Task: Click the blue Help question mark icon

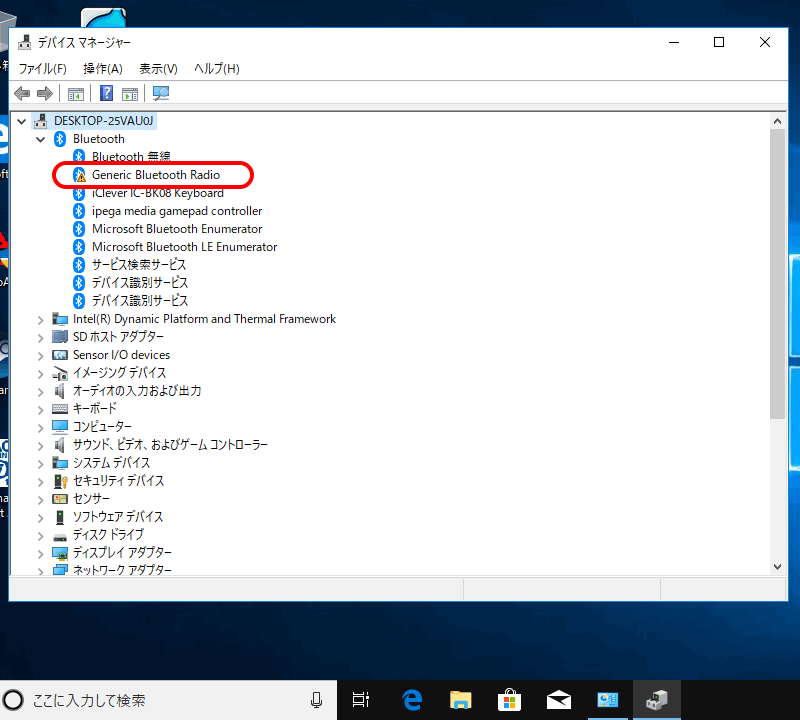Action: click(106, 94)
